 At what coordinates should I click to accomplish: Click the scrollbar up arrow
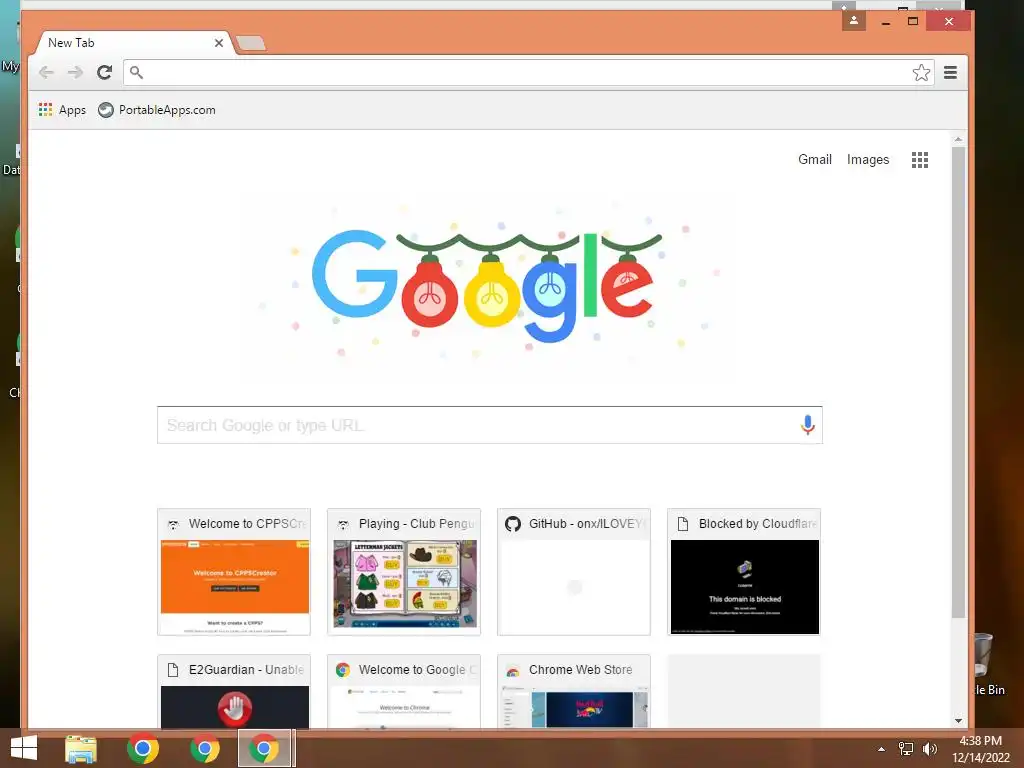point(958,139)
